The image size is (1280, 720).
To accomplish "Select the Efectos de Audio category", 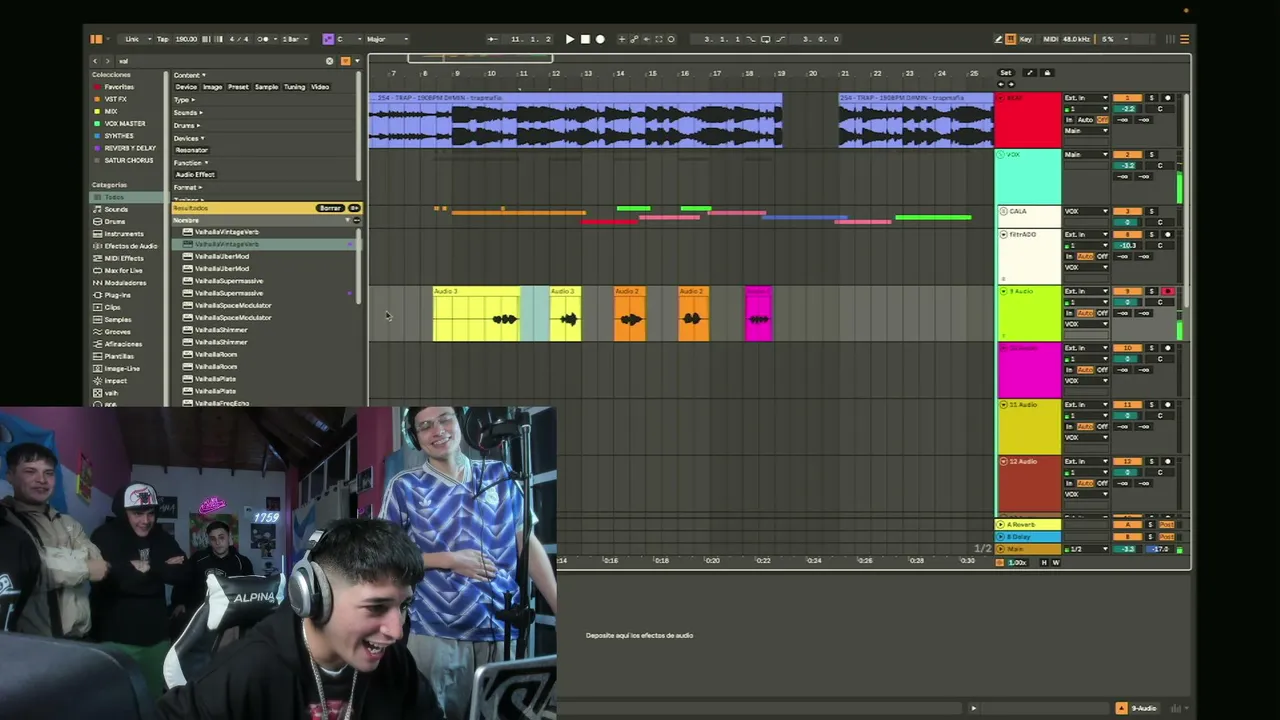I will 131,246.
